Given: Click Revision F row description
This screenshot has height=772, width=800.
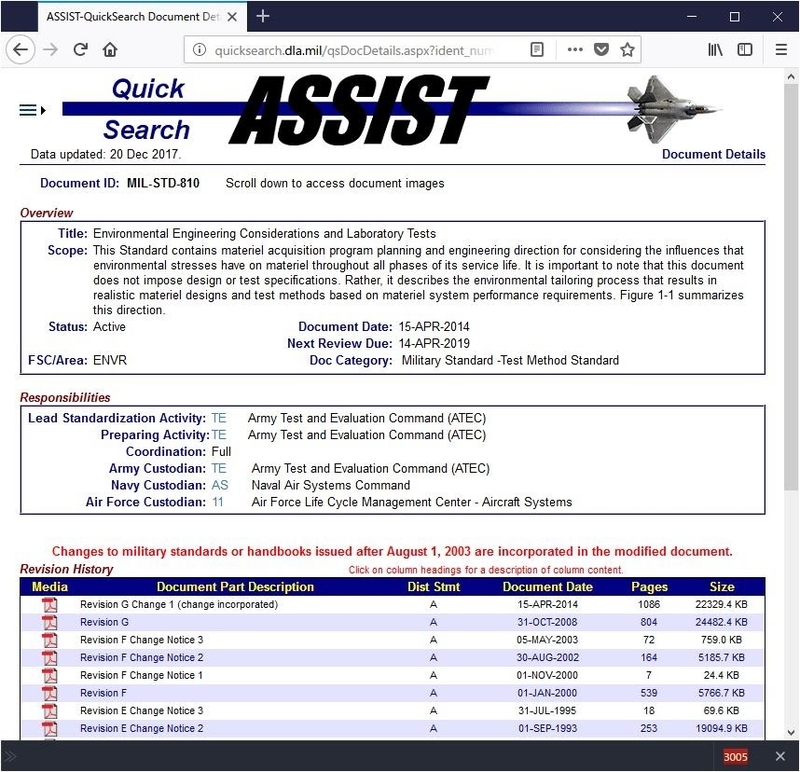Looking at the screenshot, I should pyautogui.click(x=103, y=693).
